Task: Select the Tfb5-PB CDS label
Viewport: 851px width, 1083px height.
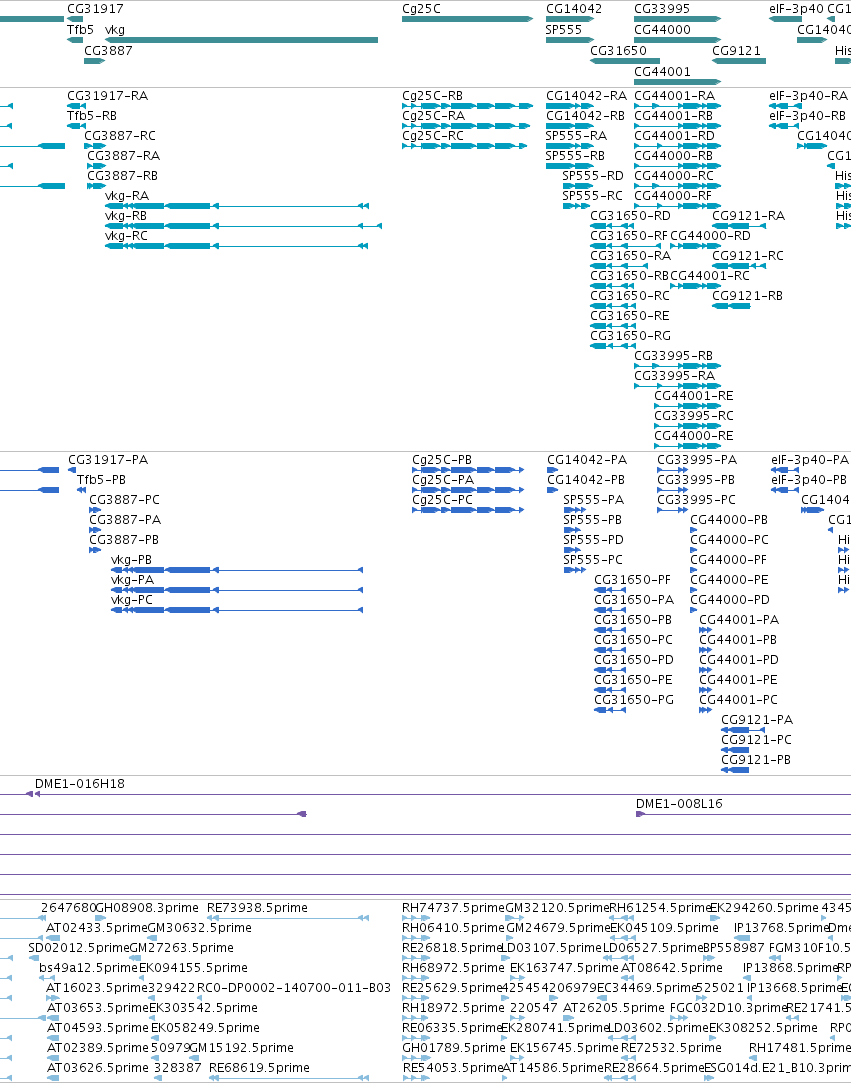Action: pyautogui.click(x=101, y=479)
